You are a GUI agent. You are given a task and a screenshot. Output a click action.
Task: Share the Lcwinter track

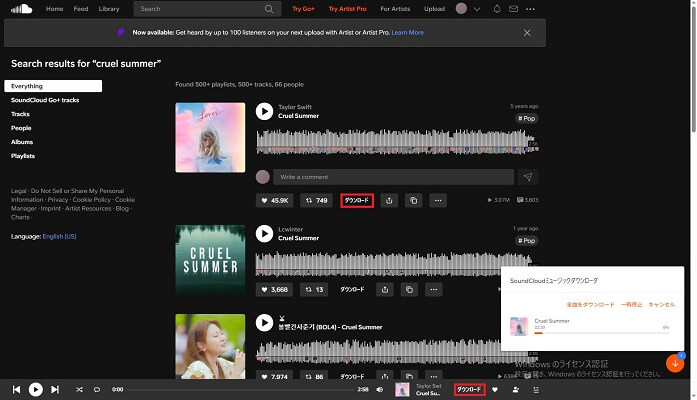tap(385, 290)
